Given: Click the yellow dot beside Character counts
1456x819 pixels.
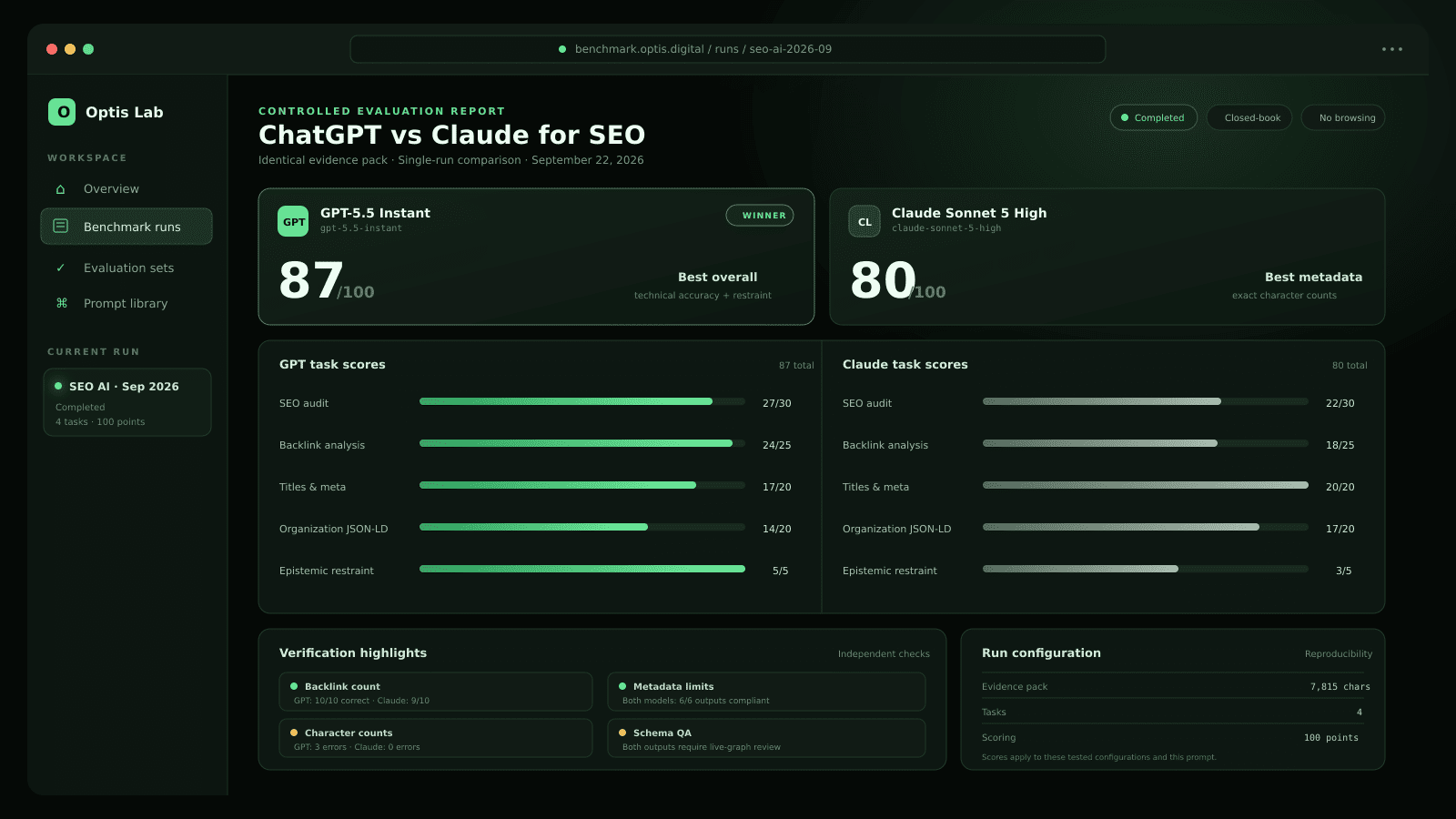Looking at the screenshot, I should [294, 733].
